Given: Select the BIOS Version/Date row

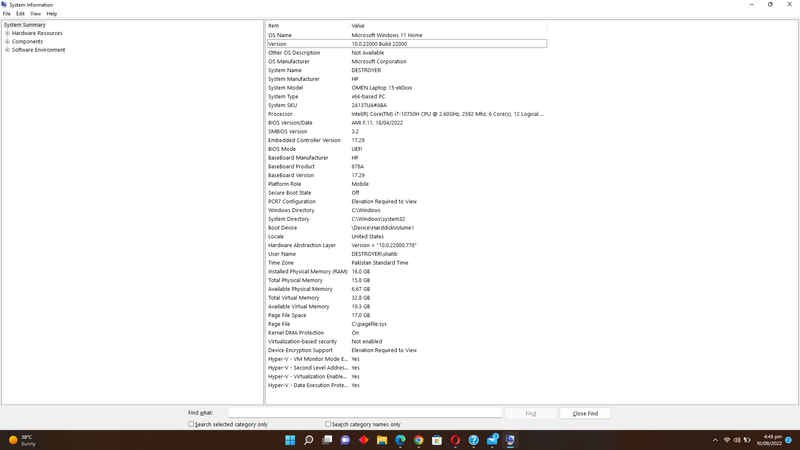Looking at the screenshot, I should point(407,122).
